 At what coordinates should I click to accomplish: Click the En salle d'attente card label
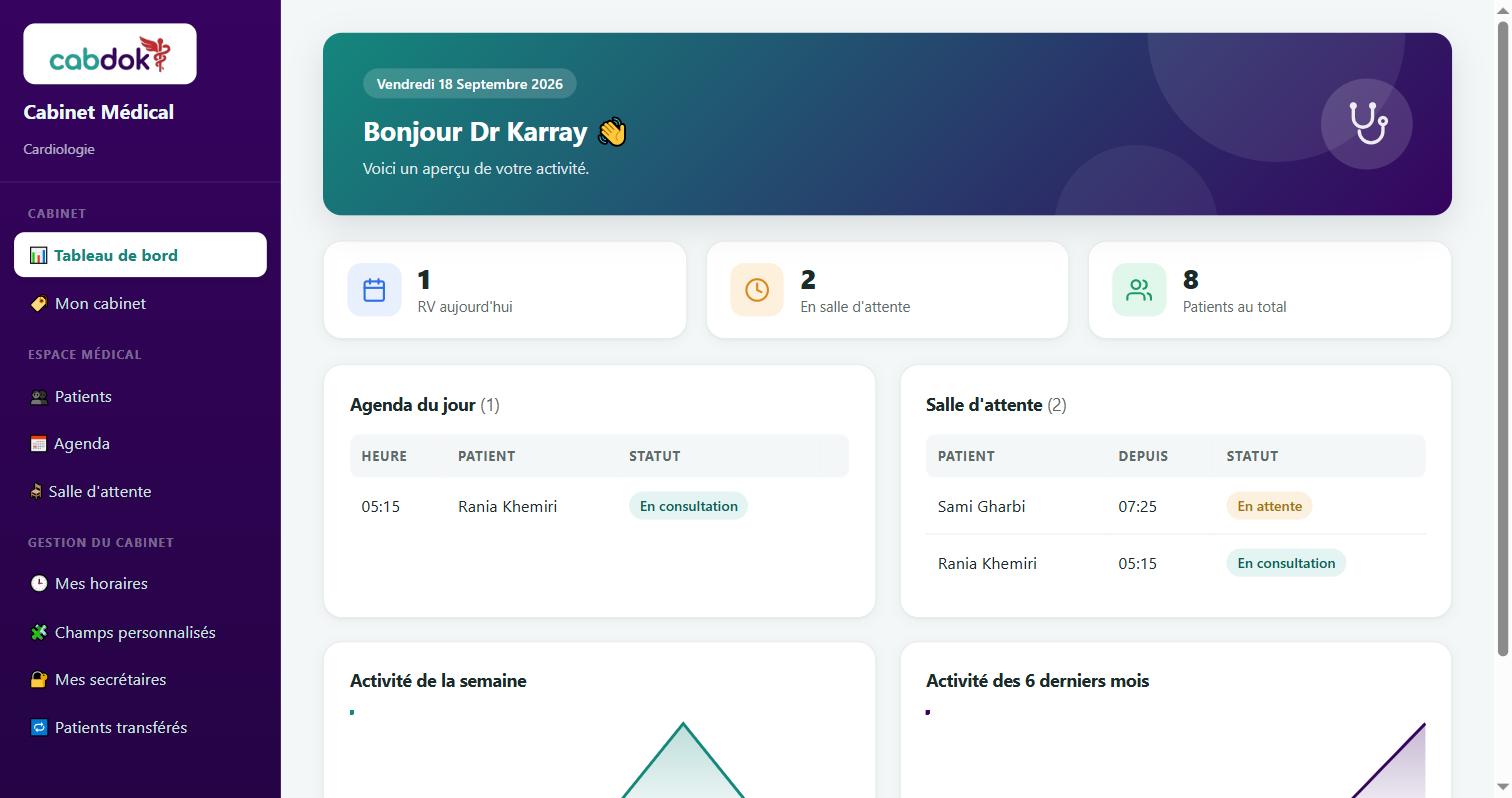(855, 307)
